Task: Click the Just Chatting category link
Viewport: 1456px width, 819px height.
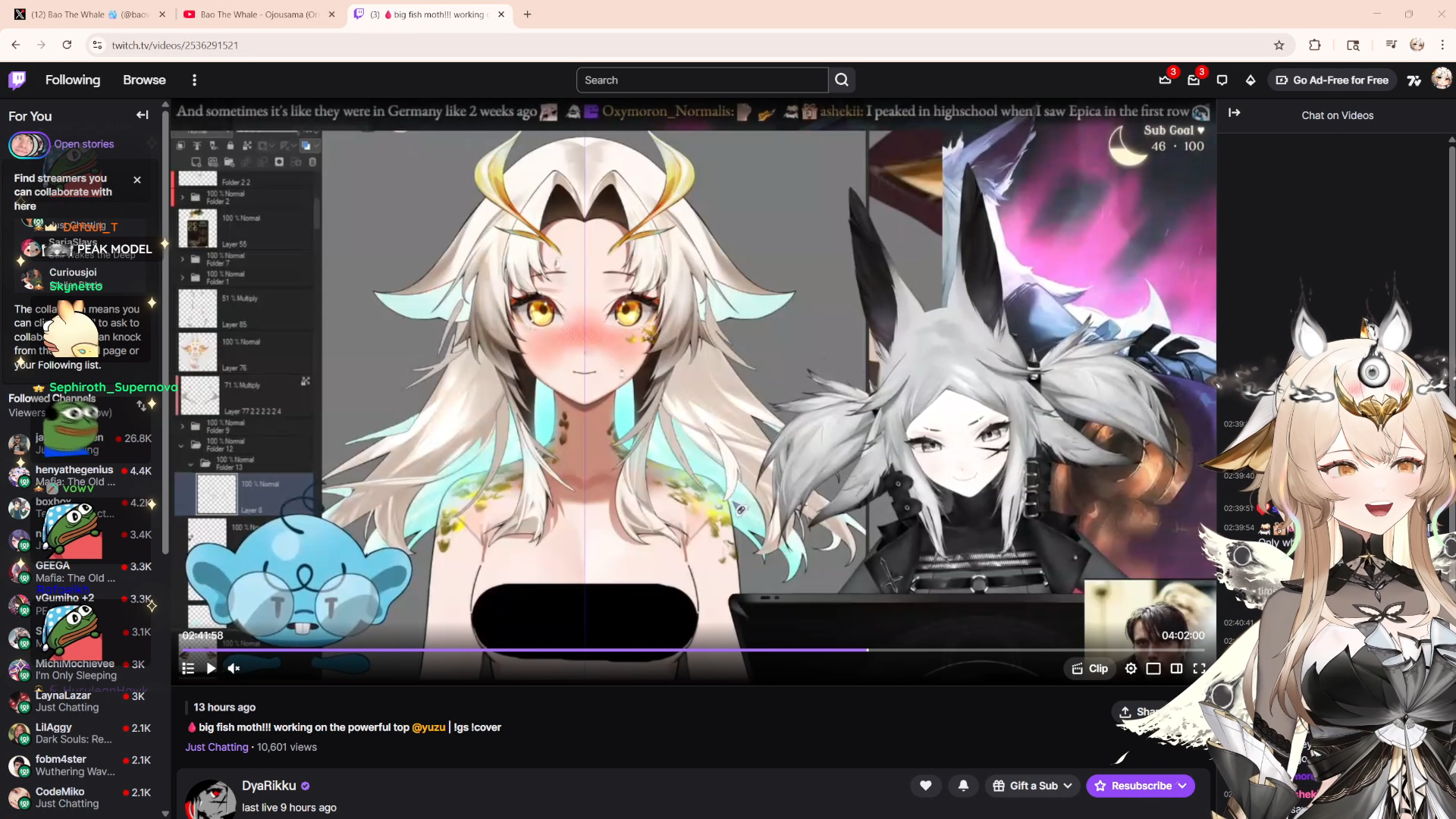Action: click(217, 747)
